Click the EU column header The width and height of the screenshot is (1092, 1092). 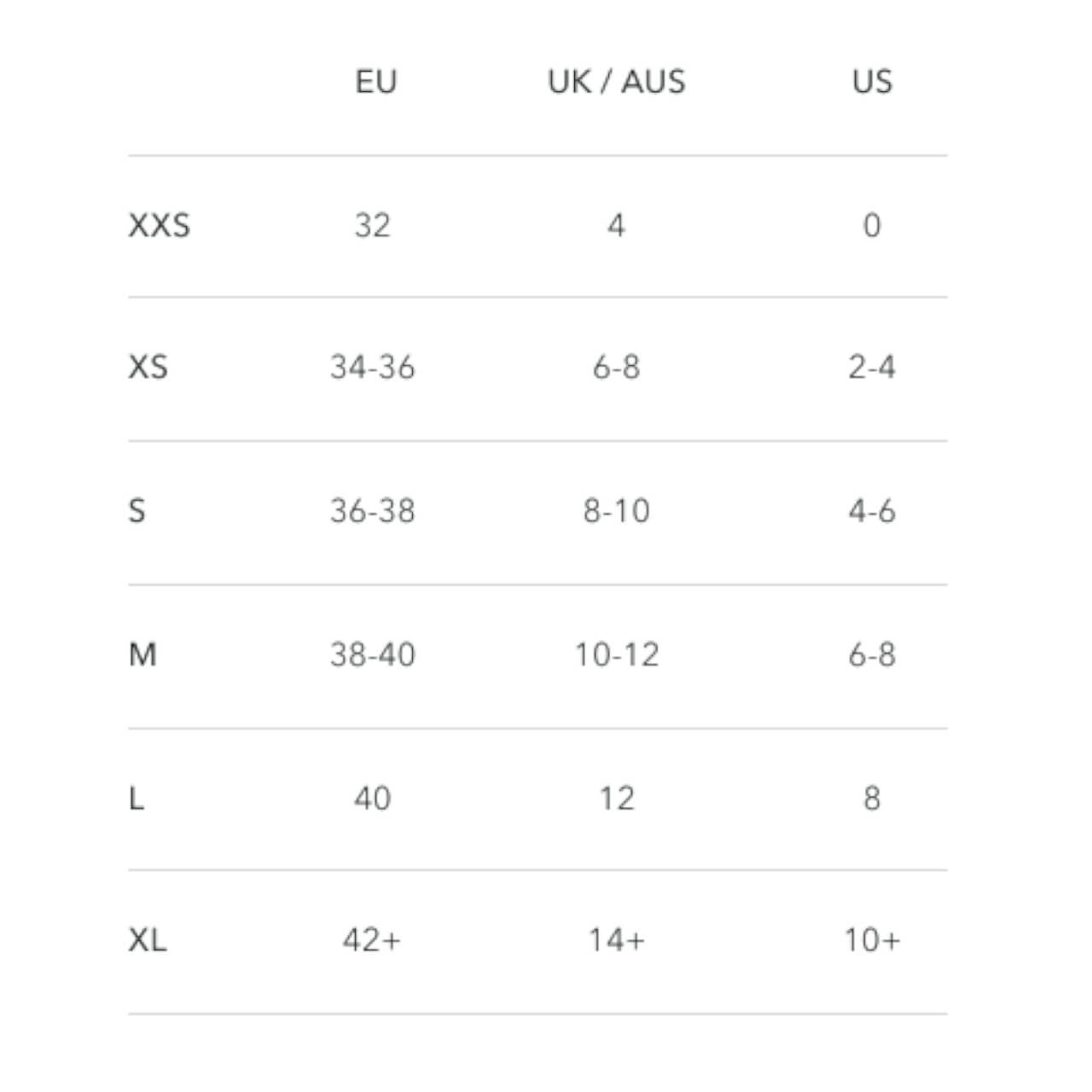(376, 82)
